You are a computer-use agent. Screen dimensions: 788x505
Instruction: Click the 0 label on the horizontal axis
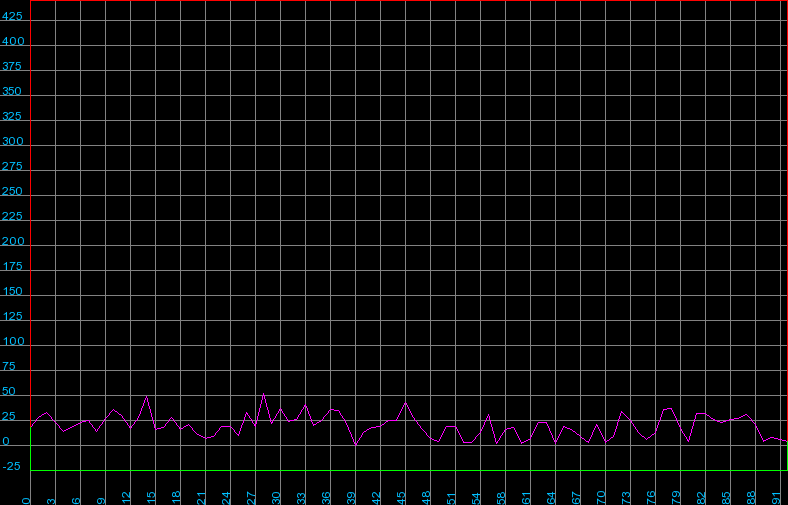coord(27,501)
